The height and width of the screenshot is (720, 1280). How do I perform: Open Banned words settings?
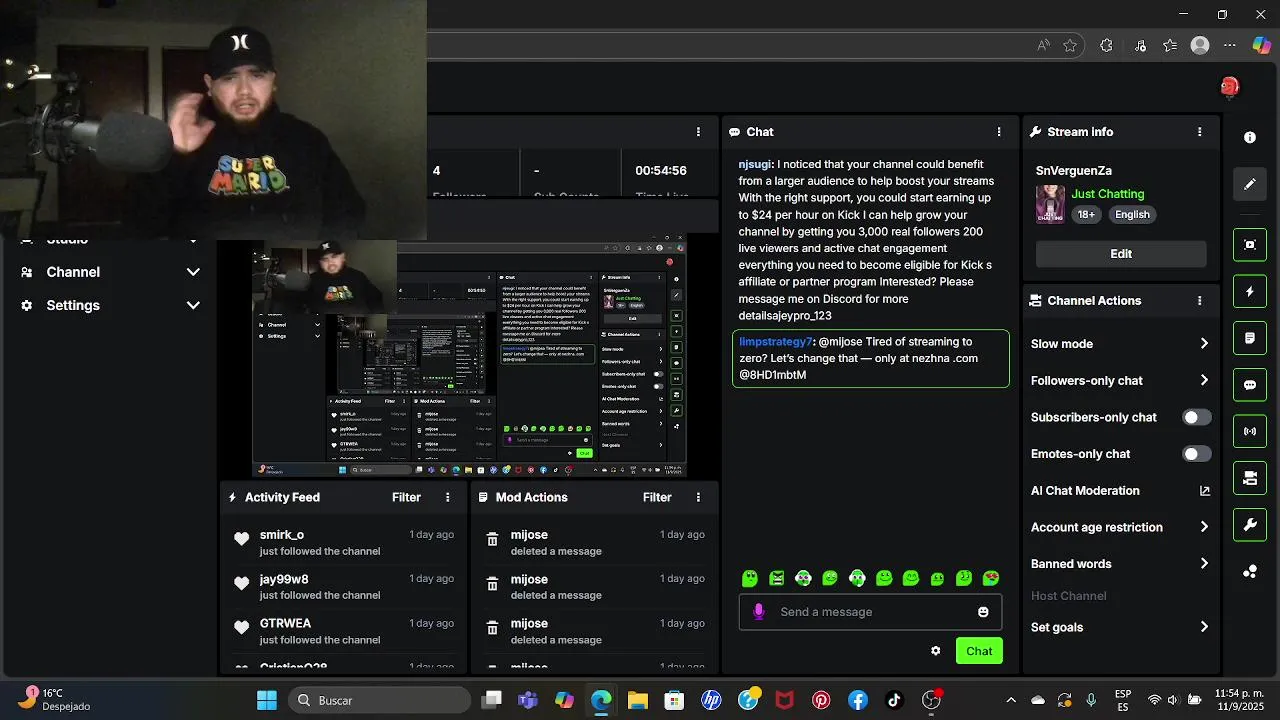(1120, 564)
